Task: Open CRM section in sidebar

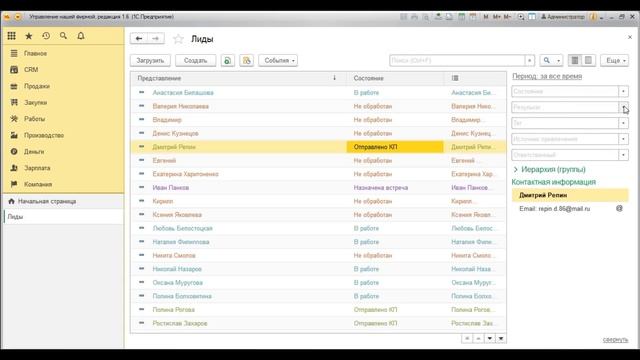Action: pyautogui.click(x=63, y=70)
